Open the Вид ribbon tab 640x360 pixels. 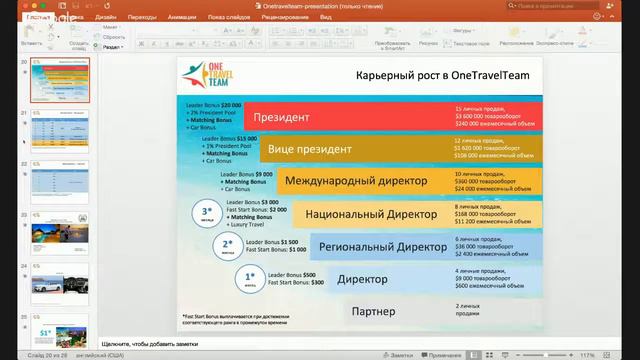click(x=326, y=17)
